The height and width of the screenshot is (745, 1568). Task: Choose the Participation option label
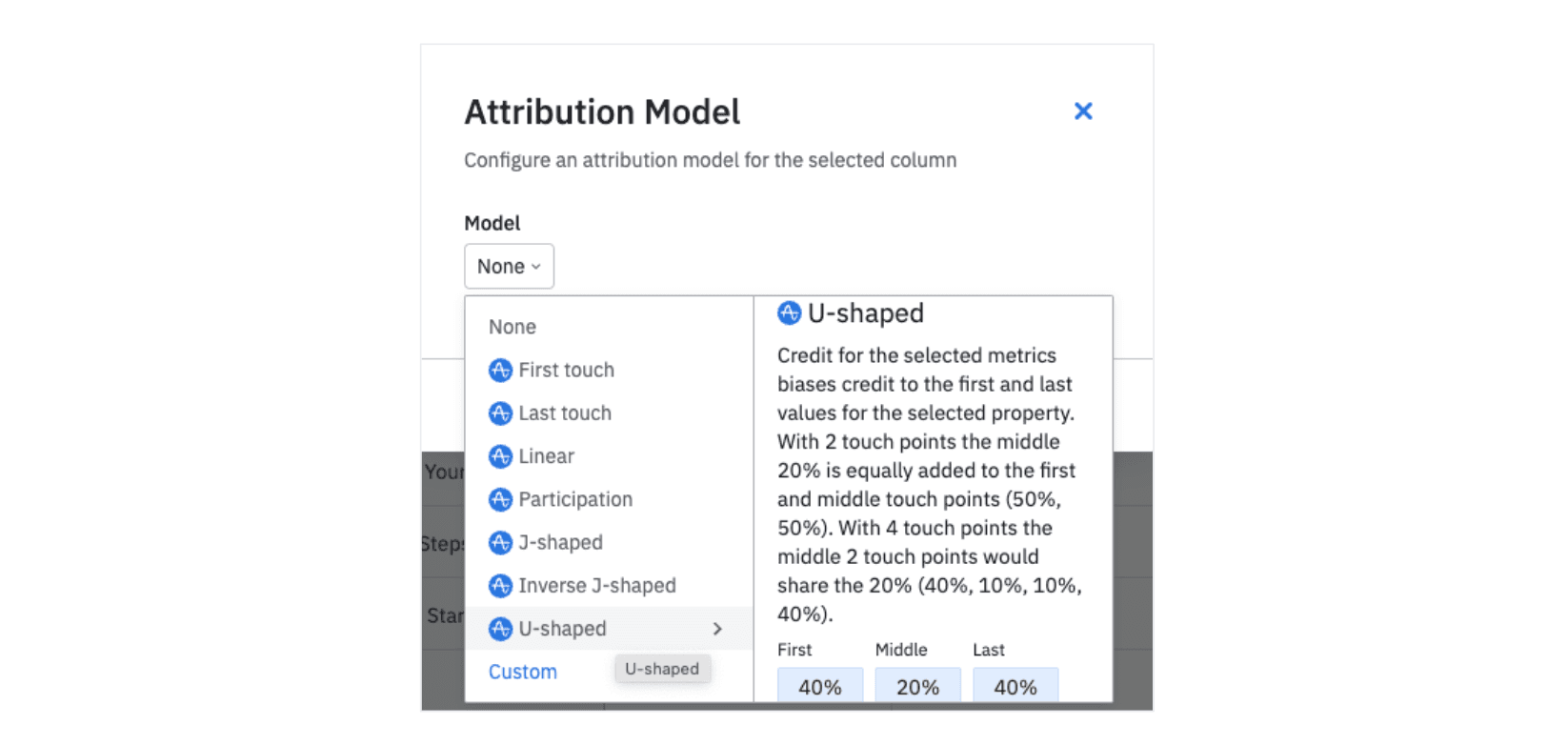(575, 499)
